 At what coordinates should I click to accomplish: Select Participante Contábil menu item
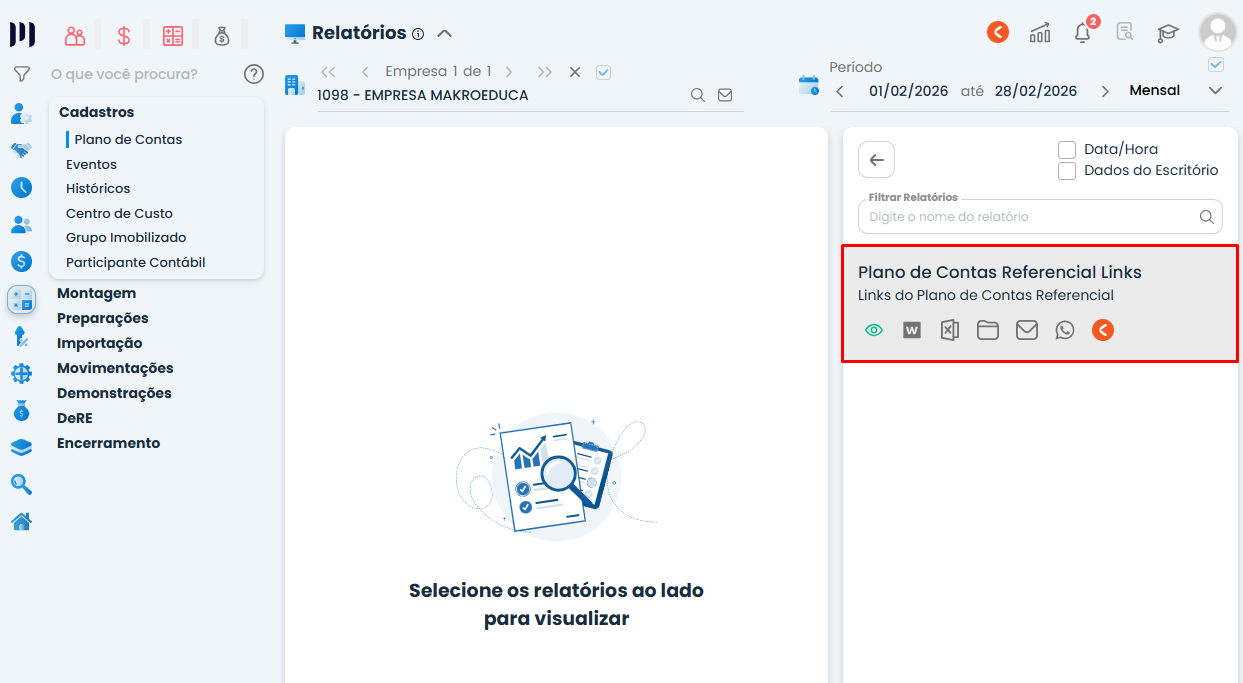[x=135, y=262]
